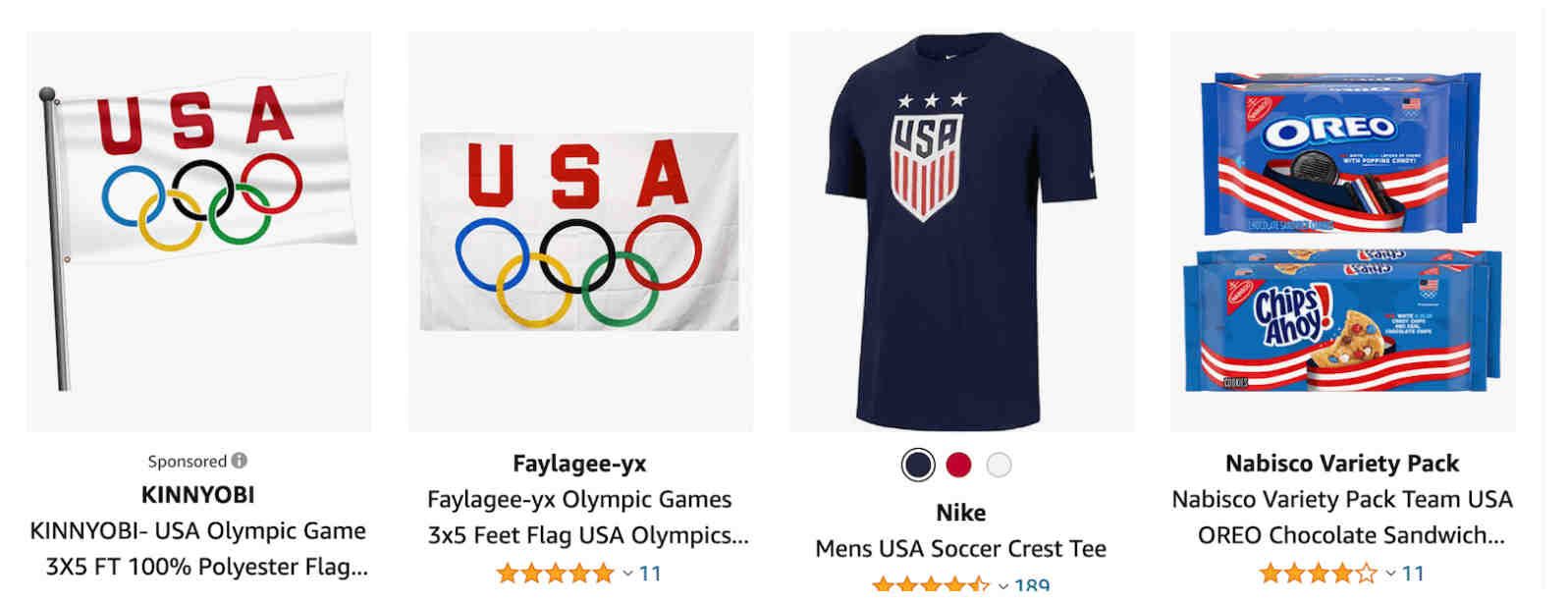Image resolution: width=1568 pixels, height=604 pixels.
Task: Open KINNYOBI USA Olympic Game flag title
Action: [198, 549]
